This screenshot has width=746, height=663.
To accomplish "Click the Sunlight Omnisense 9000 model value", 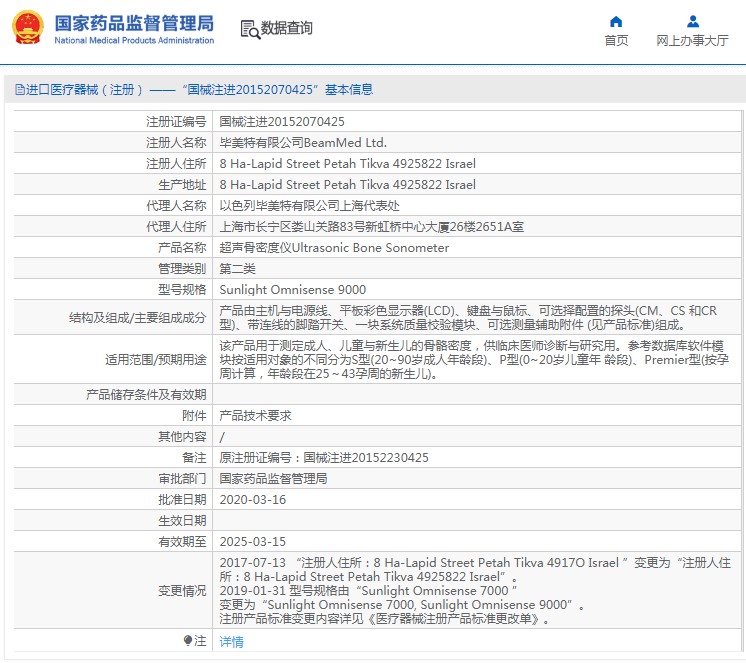I will point(286,289).
